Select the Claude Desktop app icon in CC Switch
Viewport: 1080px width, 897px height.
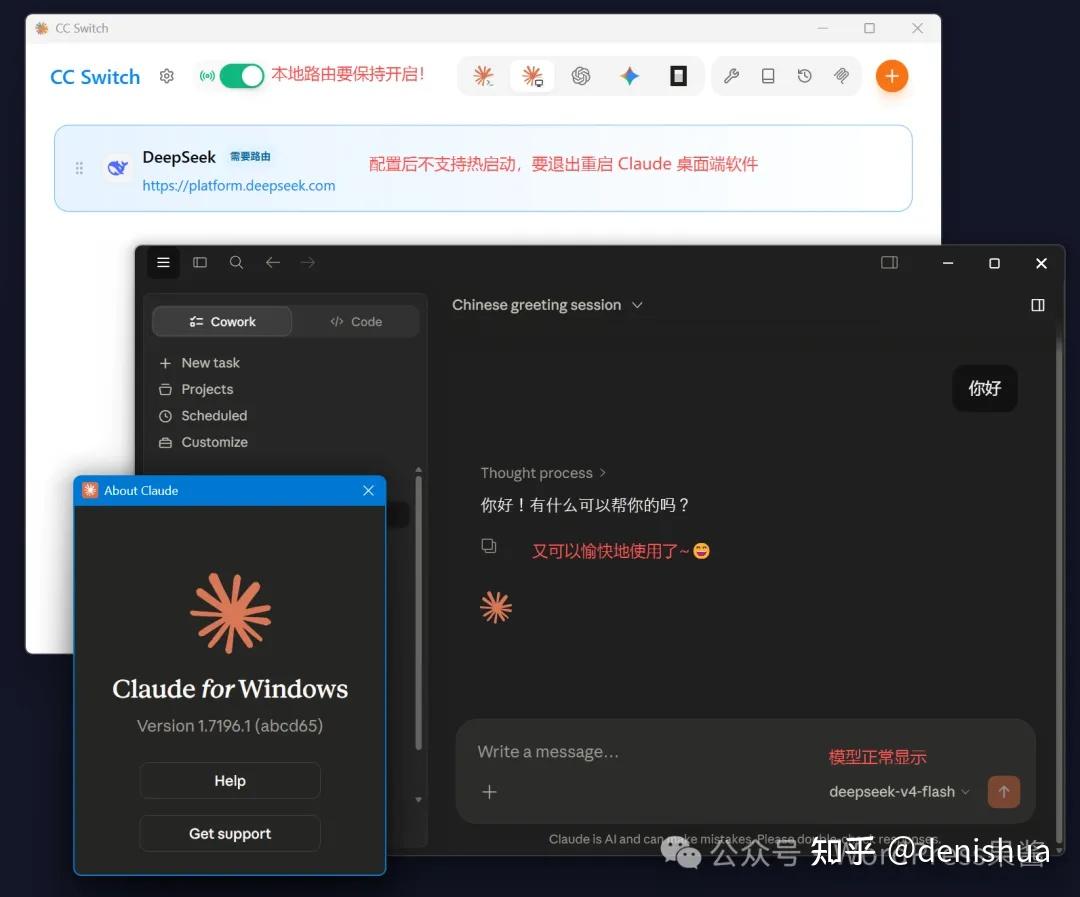pyautogui.click(x=532, y=76)
